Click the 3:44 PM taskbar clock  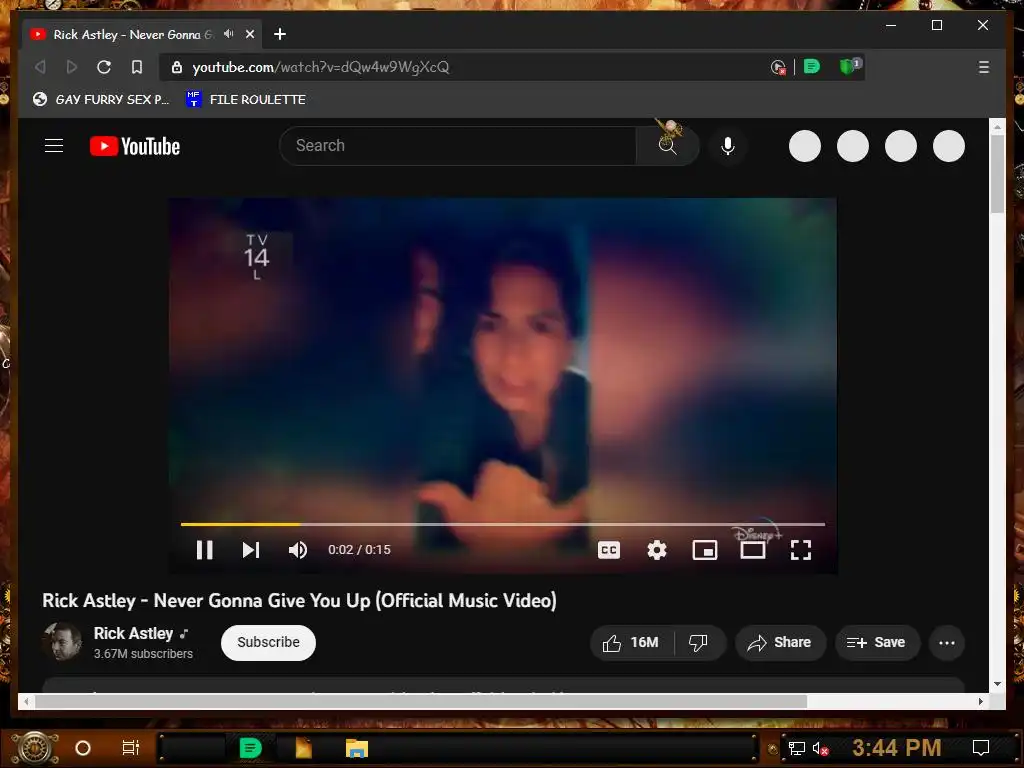(896, 748)
